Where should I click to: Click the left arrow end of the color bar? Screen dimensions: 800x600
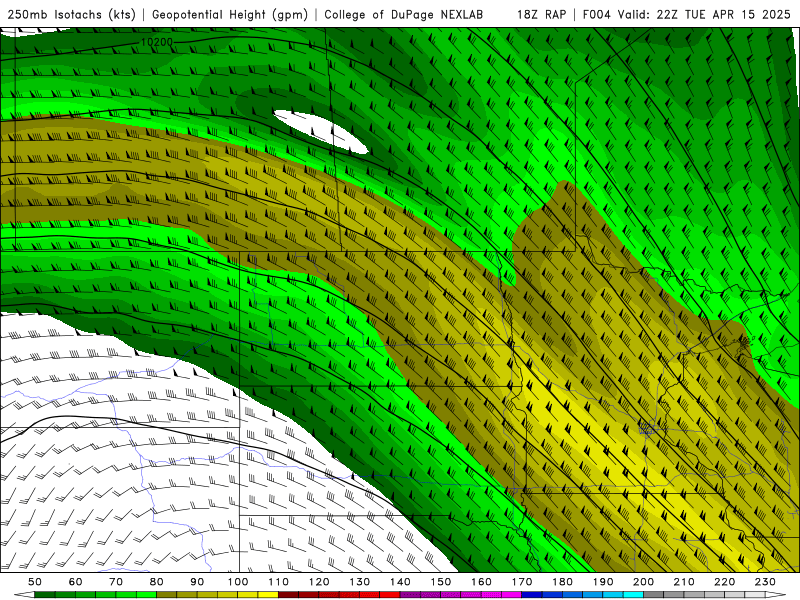[23, 595]
